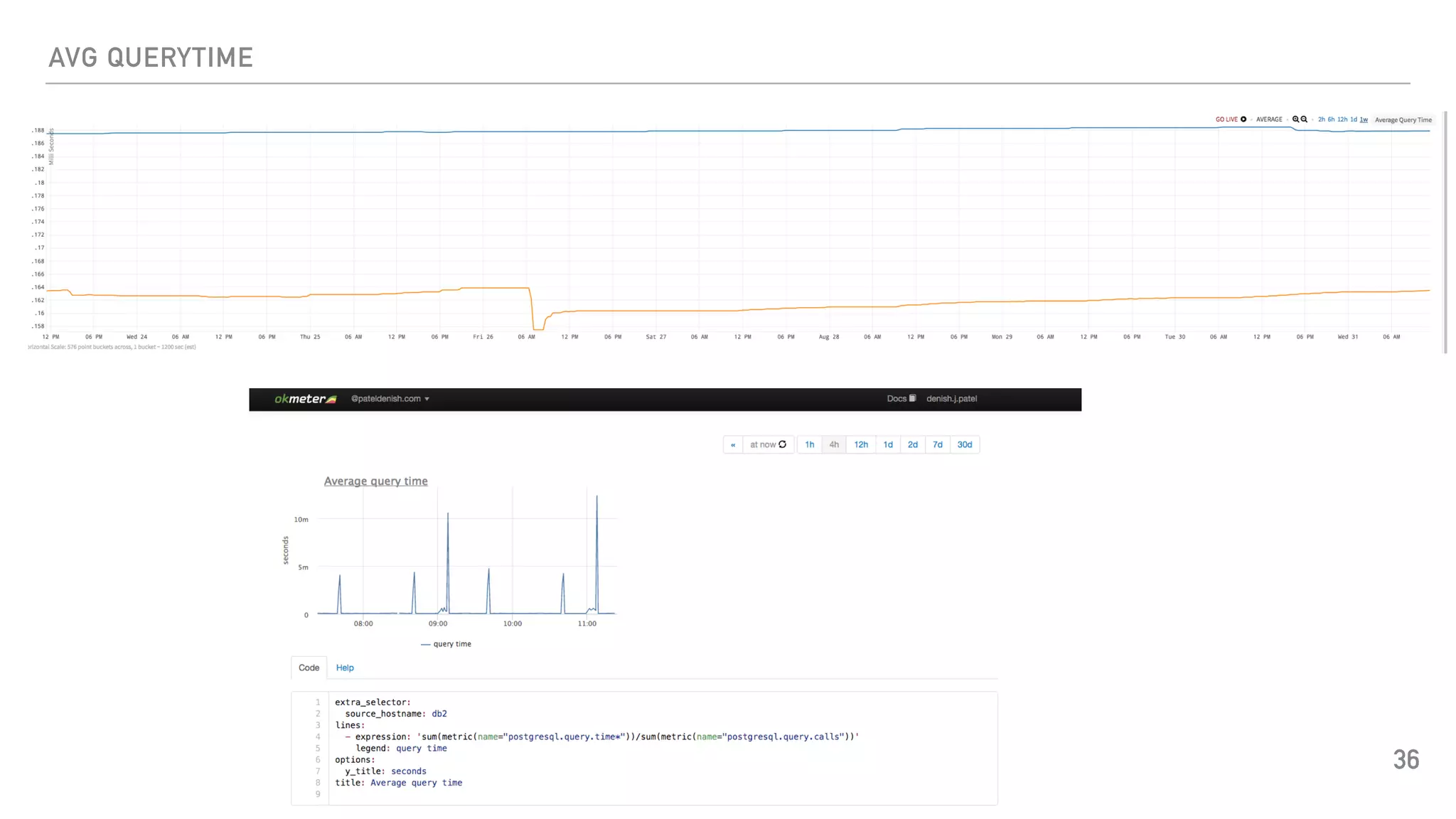Switch to the Code tab
This screenshot has width=1456, height=819.
[x=309, y=668]
